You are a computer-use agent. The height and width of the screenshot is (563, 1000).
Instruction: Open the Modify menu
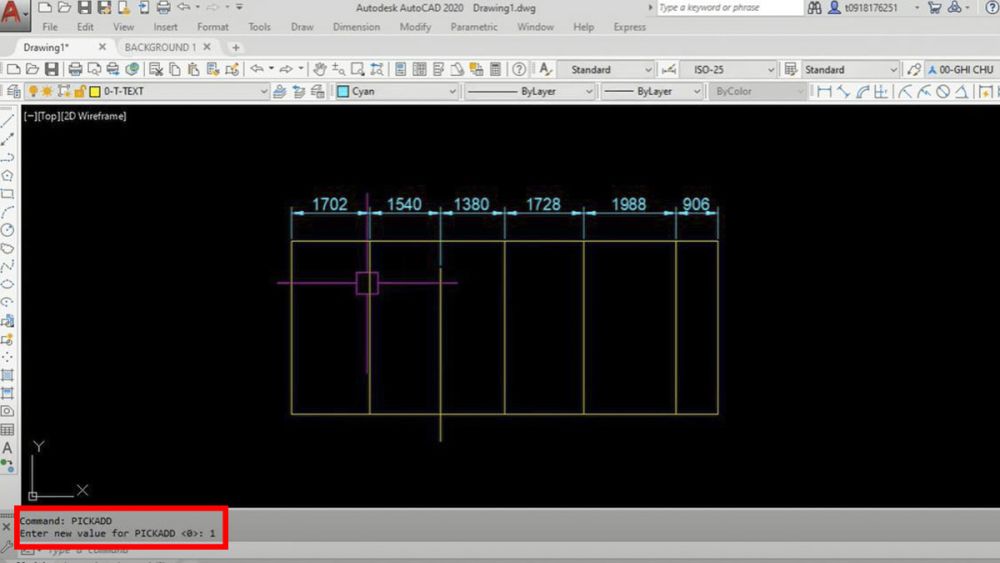(x=415, y=27)
